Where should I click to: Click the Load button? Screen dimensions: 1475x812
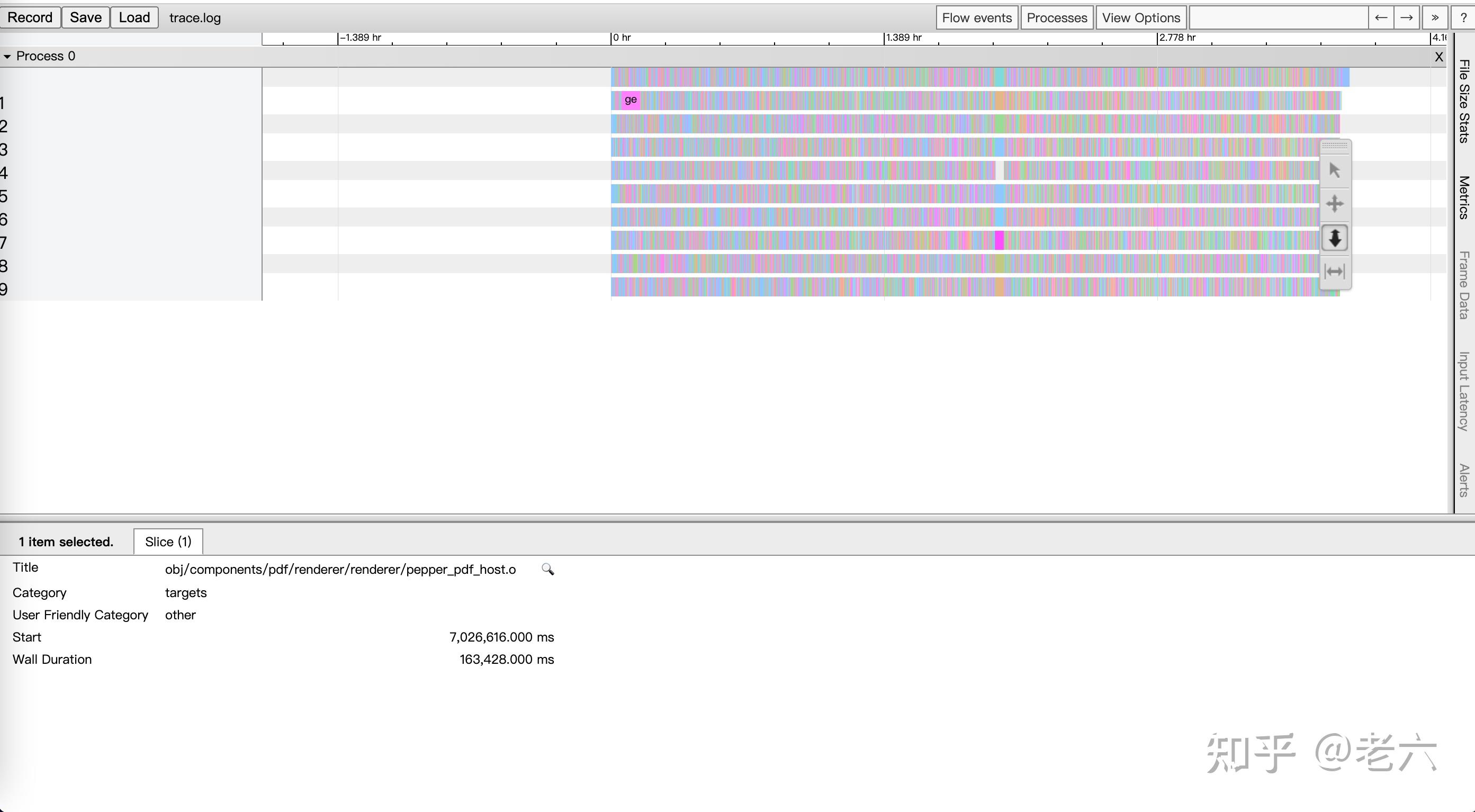click(134, 18)
